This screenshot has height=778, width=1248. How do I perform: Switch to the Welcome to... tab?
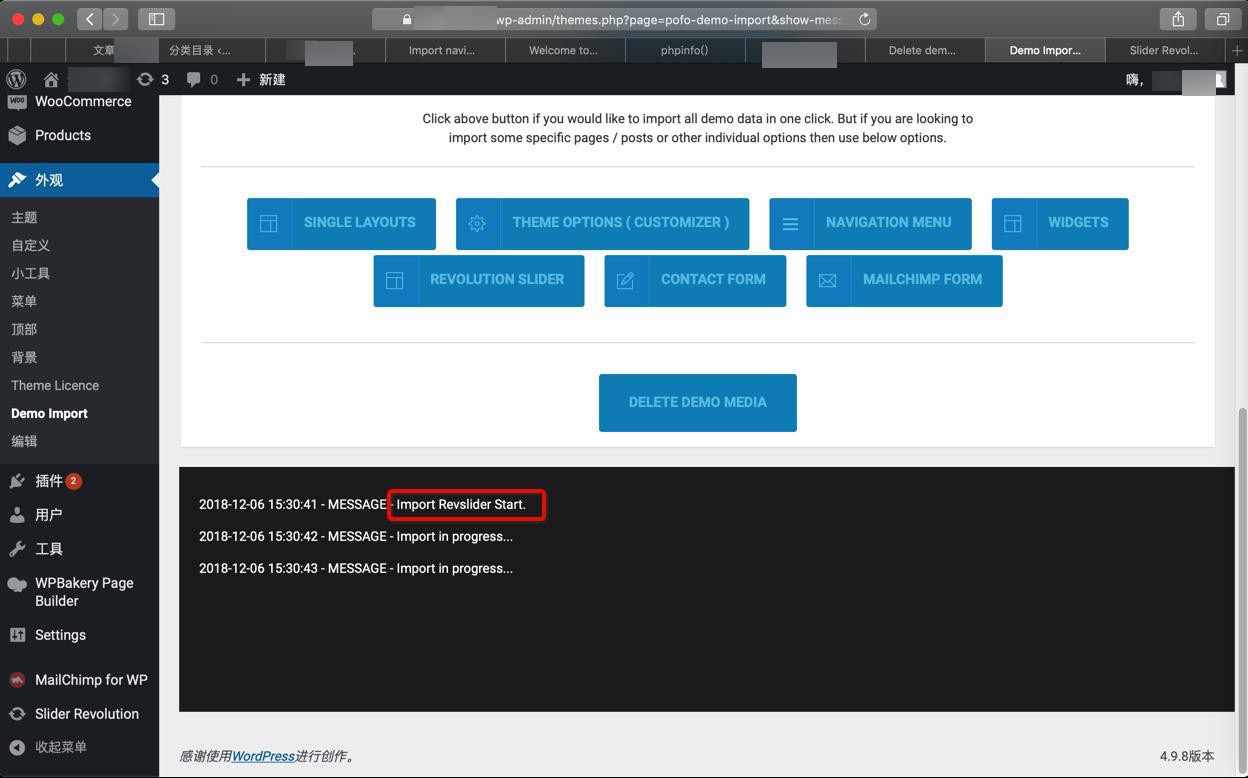pyautogui.click(x=563, y=50)
